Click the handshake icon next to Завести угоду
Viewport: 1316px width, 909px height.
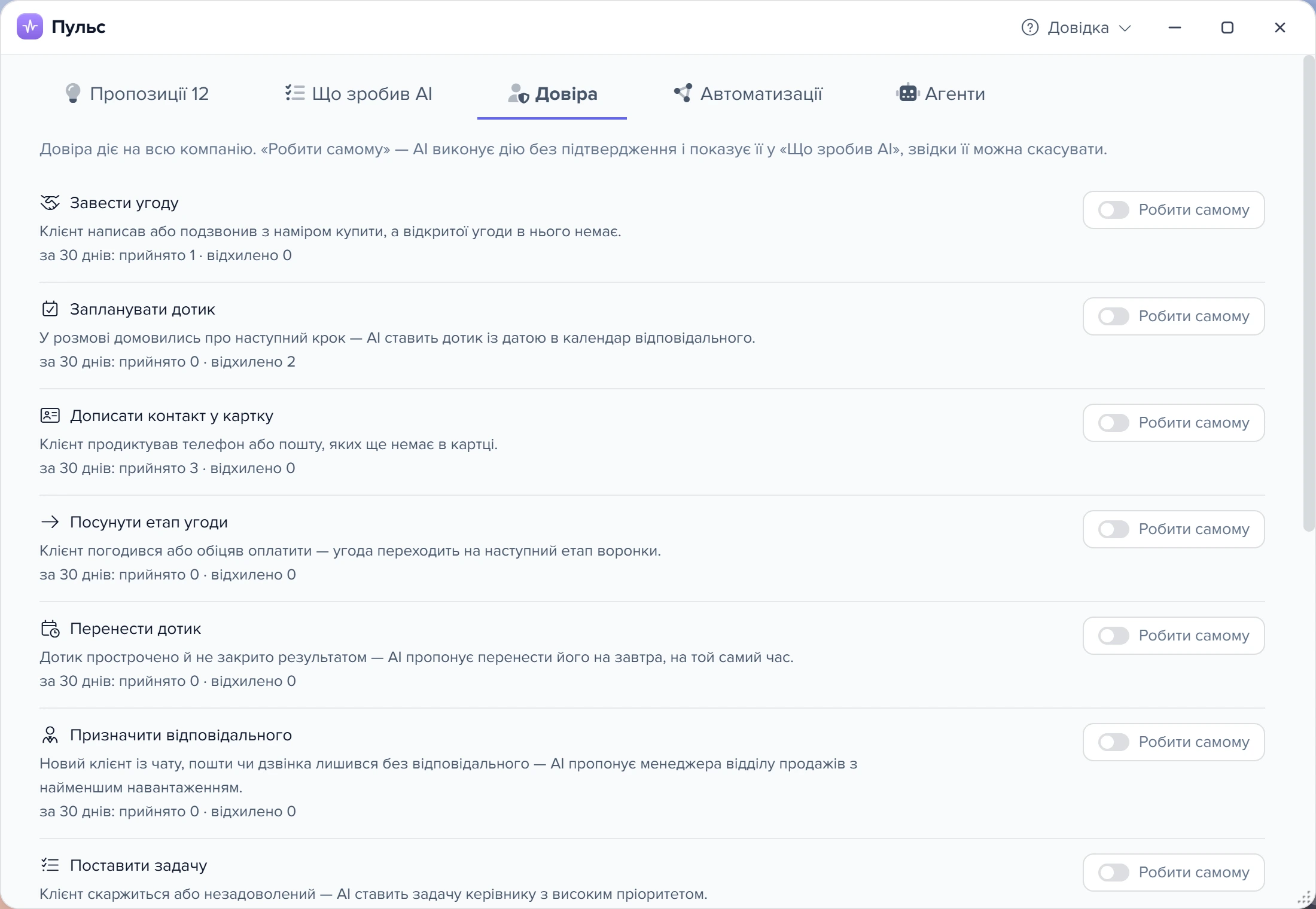click(x=50, y=203)
